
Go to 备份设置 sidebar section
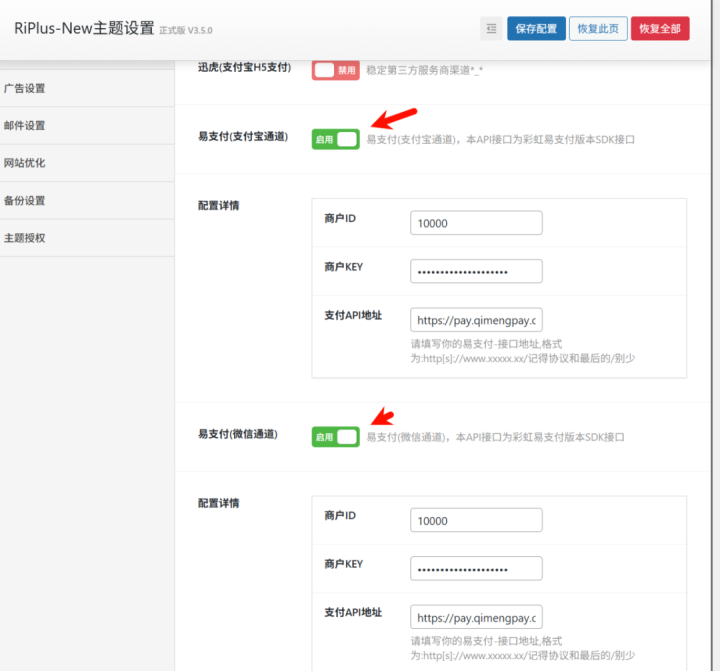pos(87,200)
